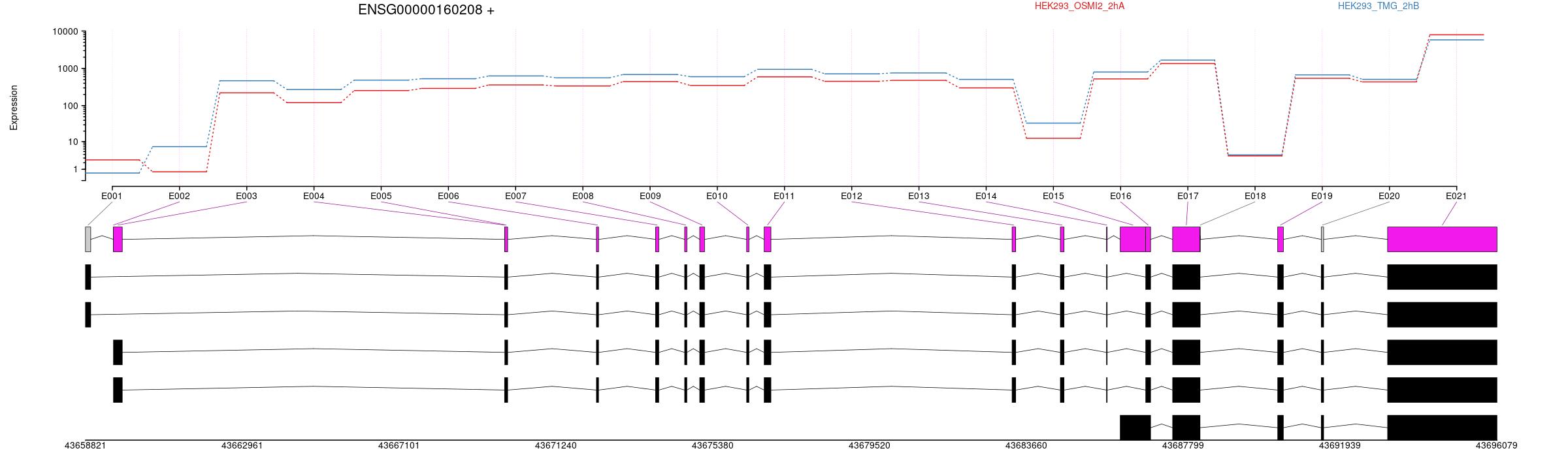This screenshot has width=1568, height=457.
Task: Click y-axis tick value 10
Action: pos(73,142)
